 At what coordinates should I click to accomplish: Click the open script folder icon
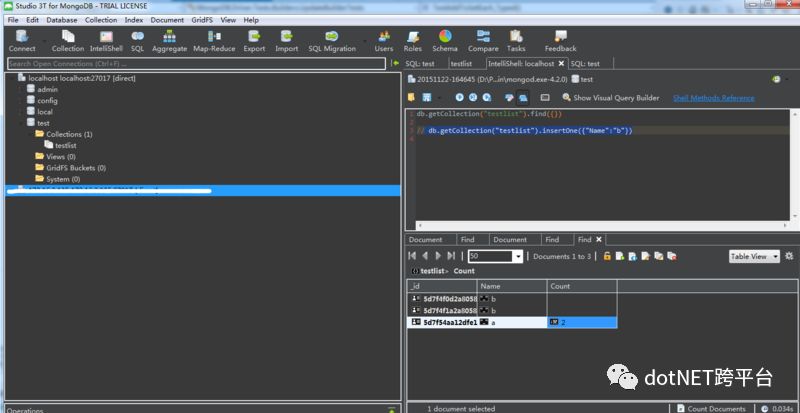[411, 98]
